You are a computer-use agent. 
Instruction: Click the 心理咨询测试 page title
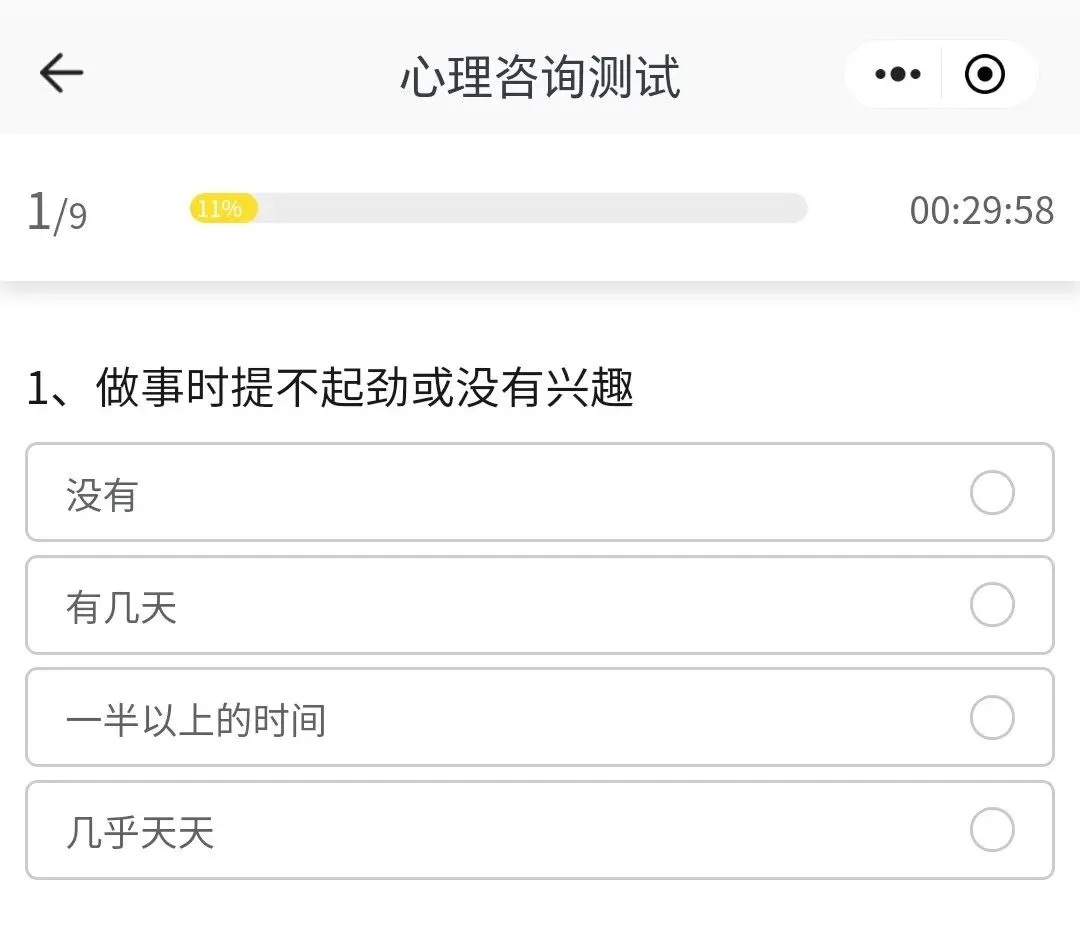pos(540,77)
